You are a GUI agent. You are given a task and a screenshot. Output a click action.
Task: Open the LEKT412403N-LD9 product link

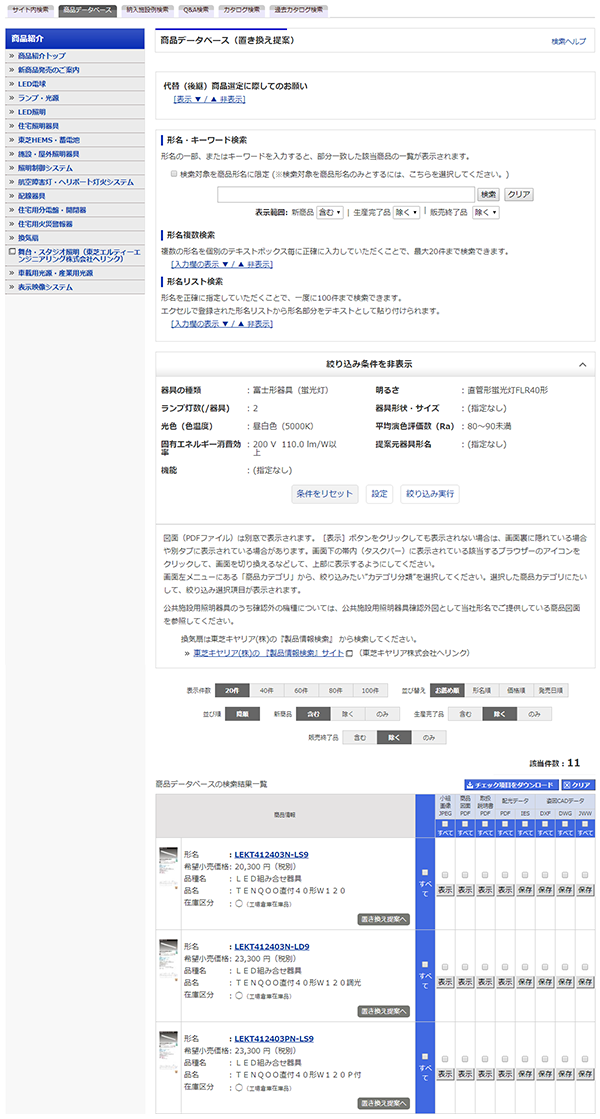pos(272,946)
